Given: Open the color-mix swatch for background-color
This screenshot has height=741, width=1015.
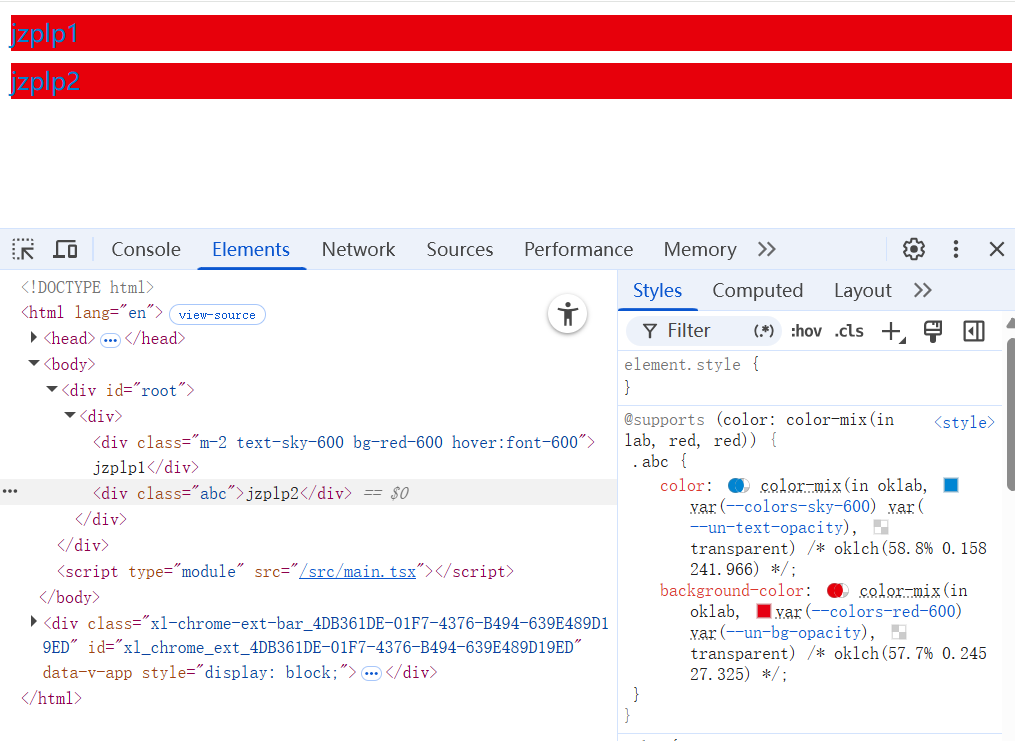Looking at the screenshot, I should tap(838, 590).
